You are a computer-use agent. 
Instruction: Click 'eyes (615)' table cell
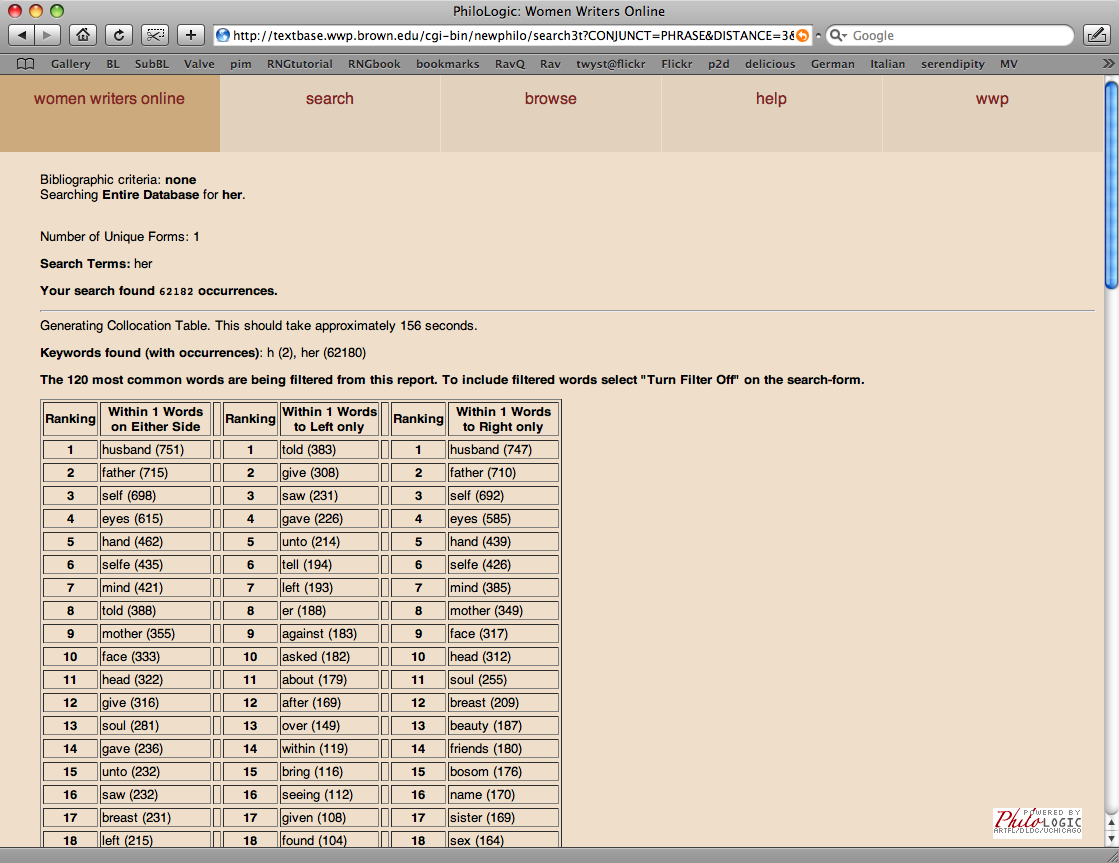click(155, 519)
